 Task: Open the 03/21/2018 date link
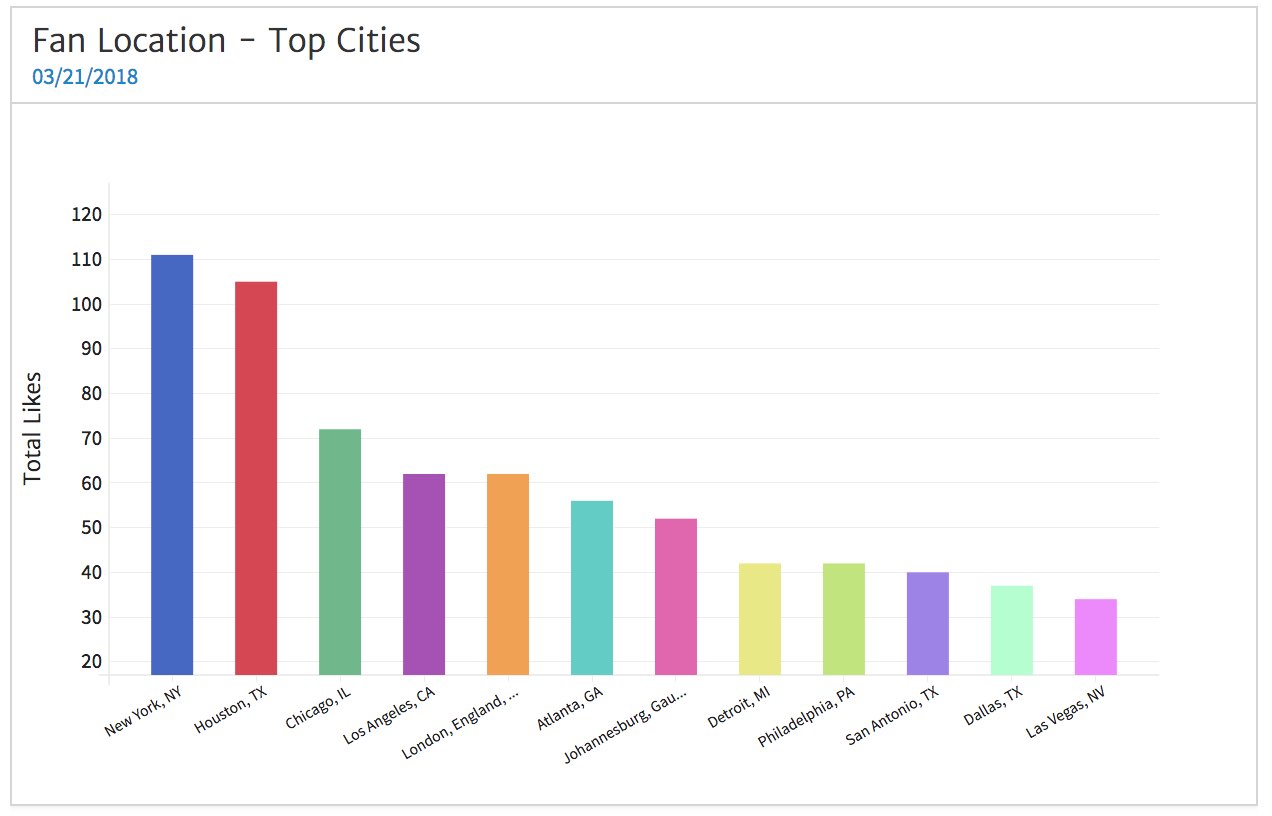coord(85,77)
